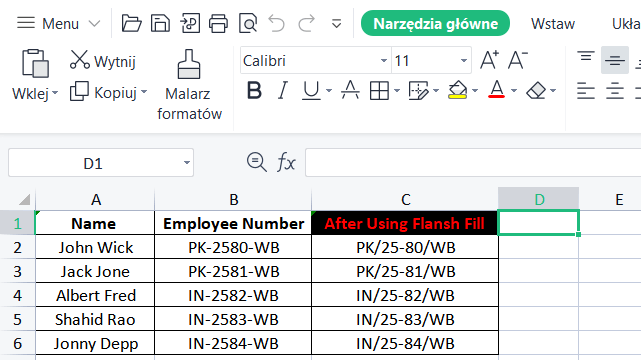641x360 pixels.
Task: Click the Select All corner triangle
Action: click(x=25, y=199)
